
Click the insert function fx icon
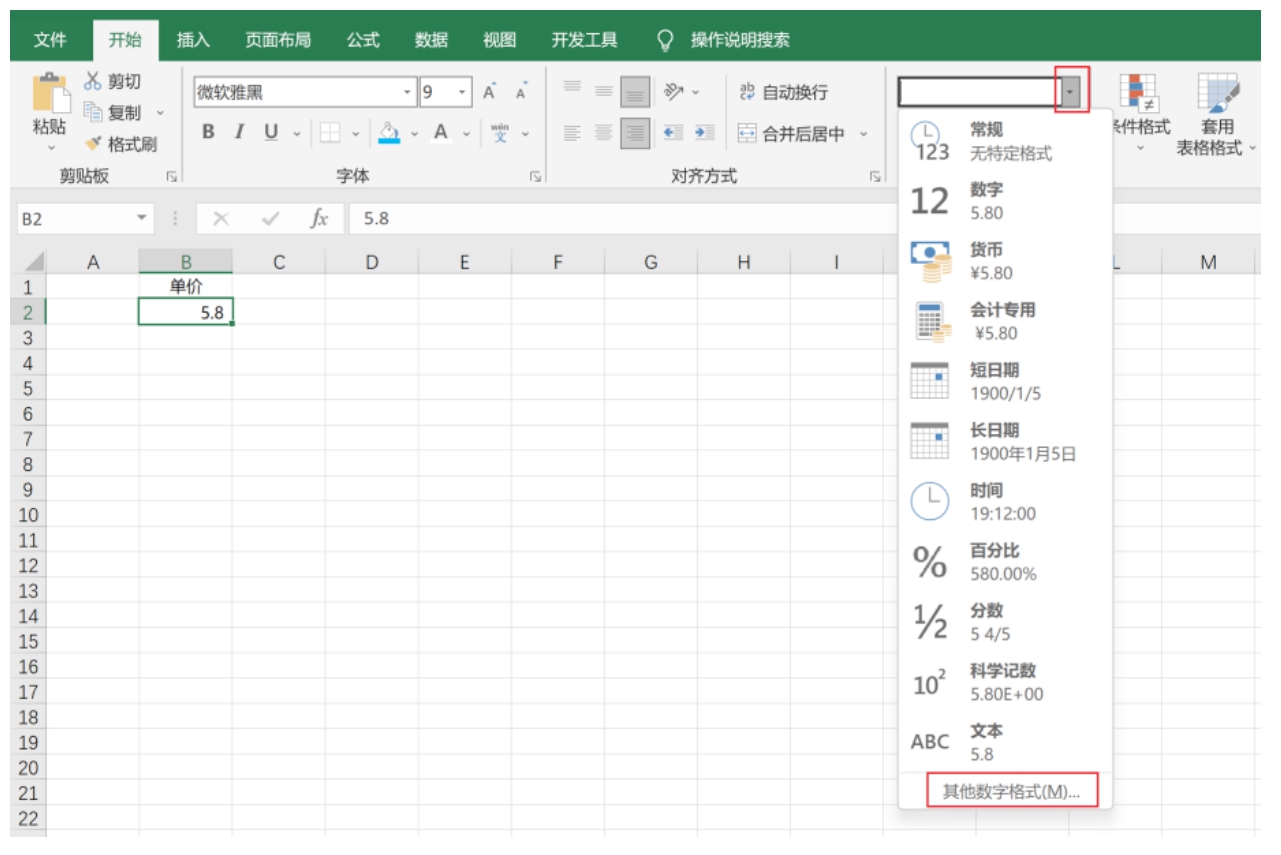point(319,218)
